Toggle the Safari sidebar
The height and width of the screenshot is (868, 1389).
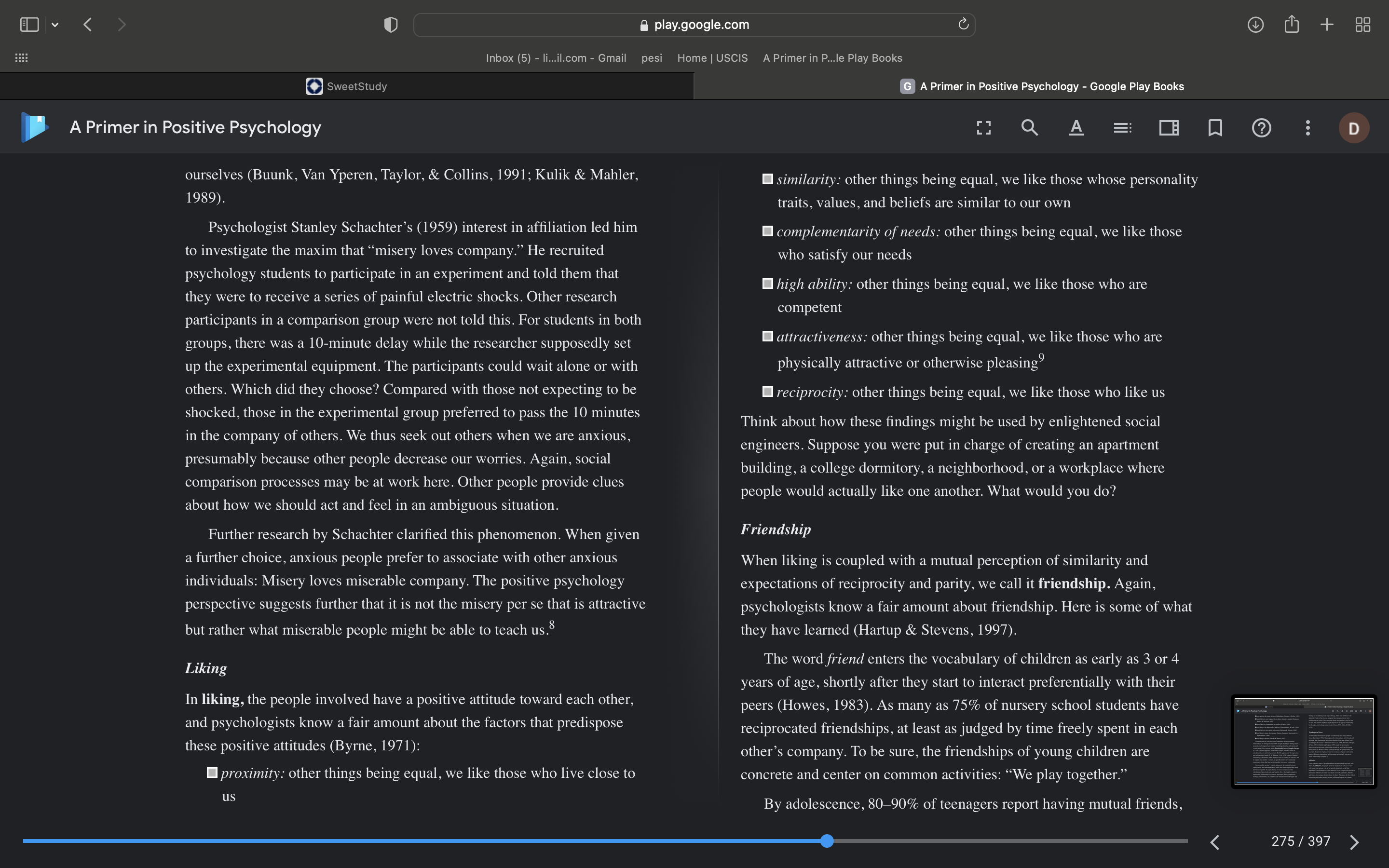pos(29,25)
